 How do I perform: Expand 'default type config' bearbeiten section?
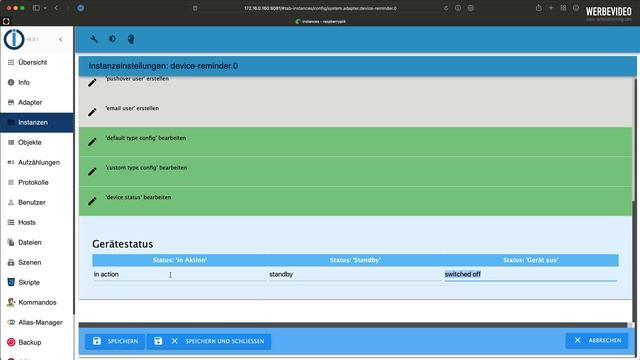click(355, 142)
